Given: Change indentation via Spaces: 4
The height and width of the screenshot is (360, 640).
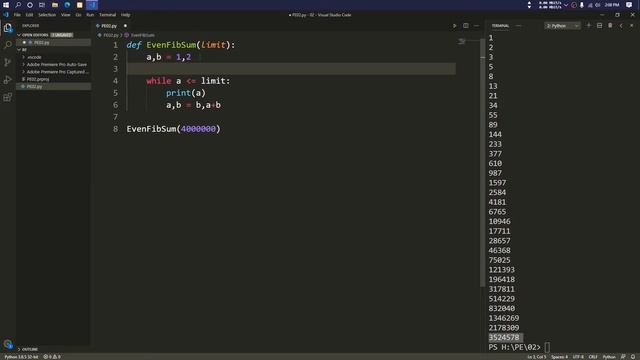Looking at the screenshot, I should coord(559,357).
